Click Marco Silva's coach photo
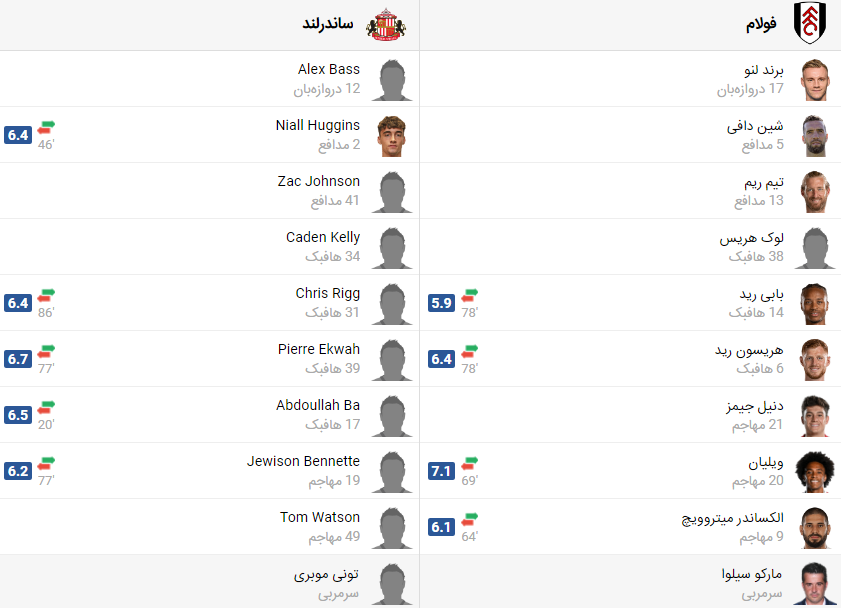The height and width of the screenshot is (608, 841). pyautogui.click(x=815, y=583)
